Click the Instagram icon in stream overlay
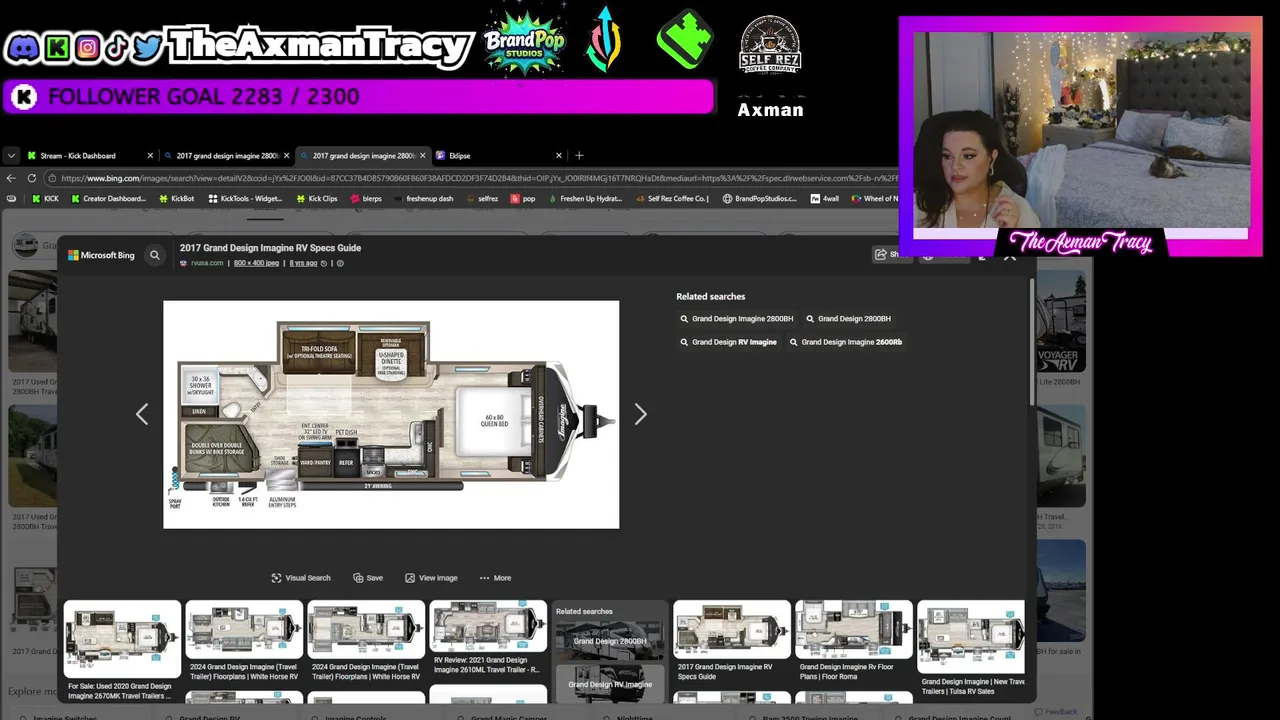The height and width of the screenshot is (720, 1280). (x=87, y=47)
